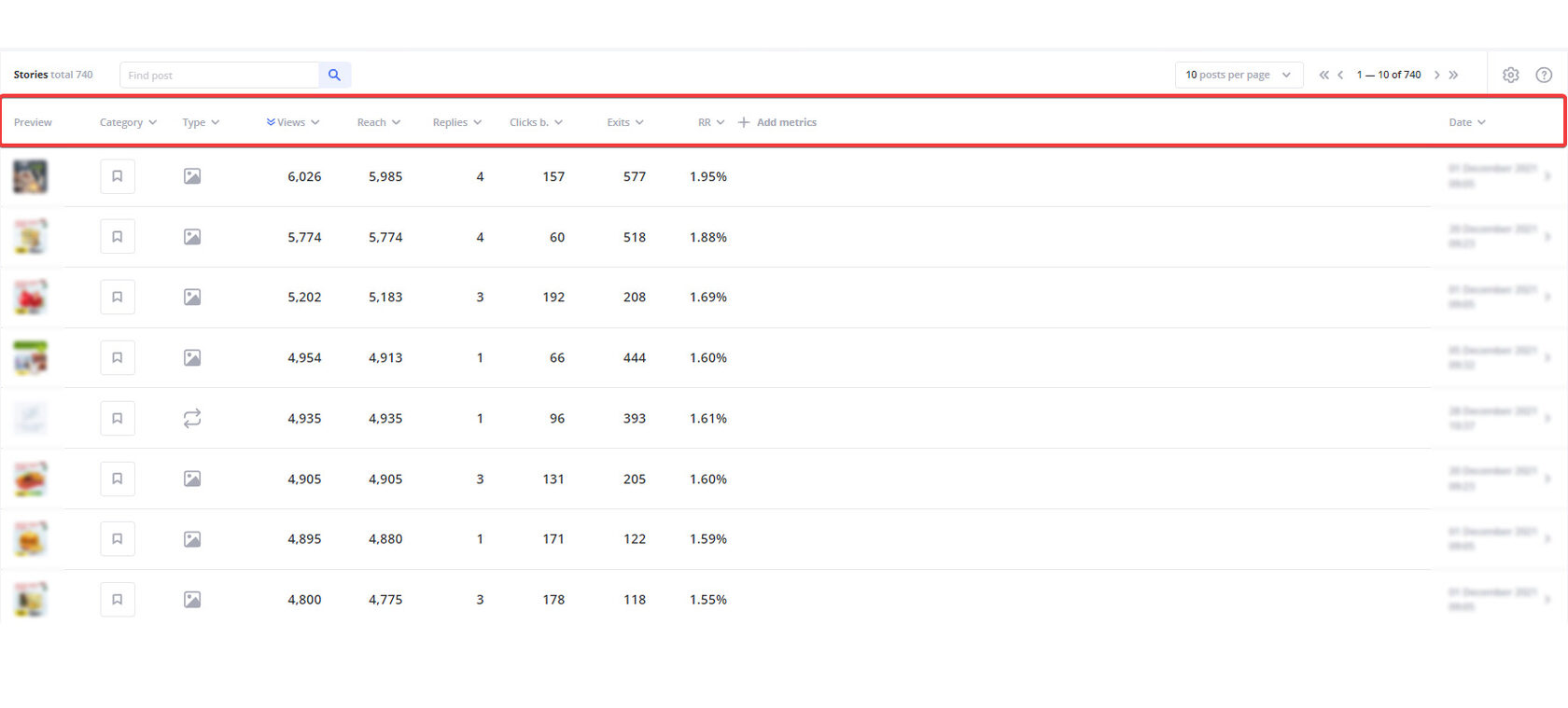The width and height of the screenshot is (1568, 708).
Task: Sort by the Views column header
Action: [x=292, y=122]
